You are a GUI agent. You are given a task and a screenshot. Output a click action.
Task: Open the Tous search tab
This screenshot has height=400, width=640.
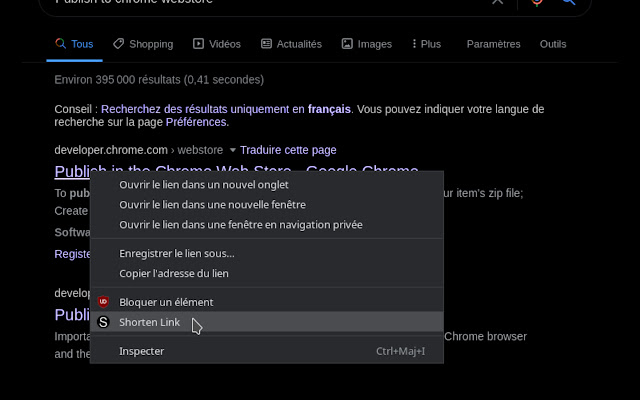coord(74,44)
